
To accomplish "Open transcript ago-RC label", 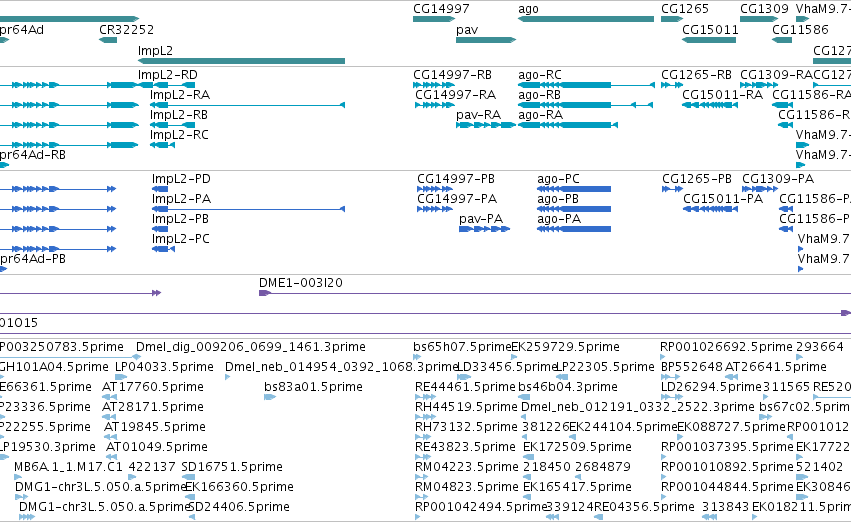I will 540,75.
